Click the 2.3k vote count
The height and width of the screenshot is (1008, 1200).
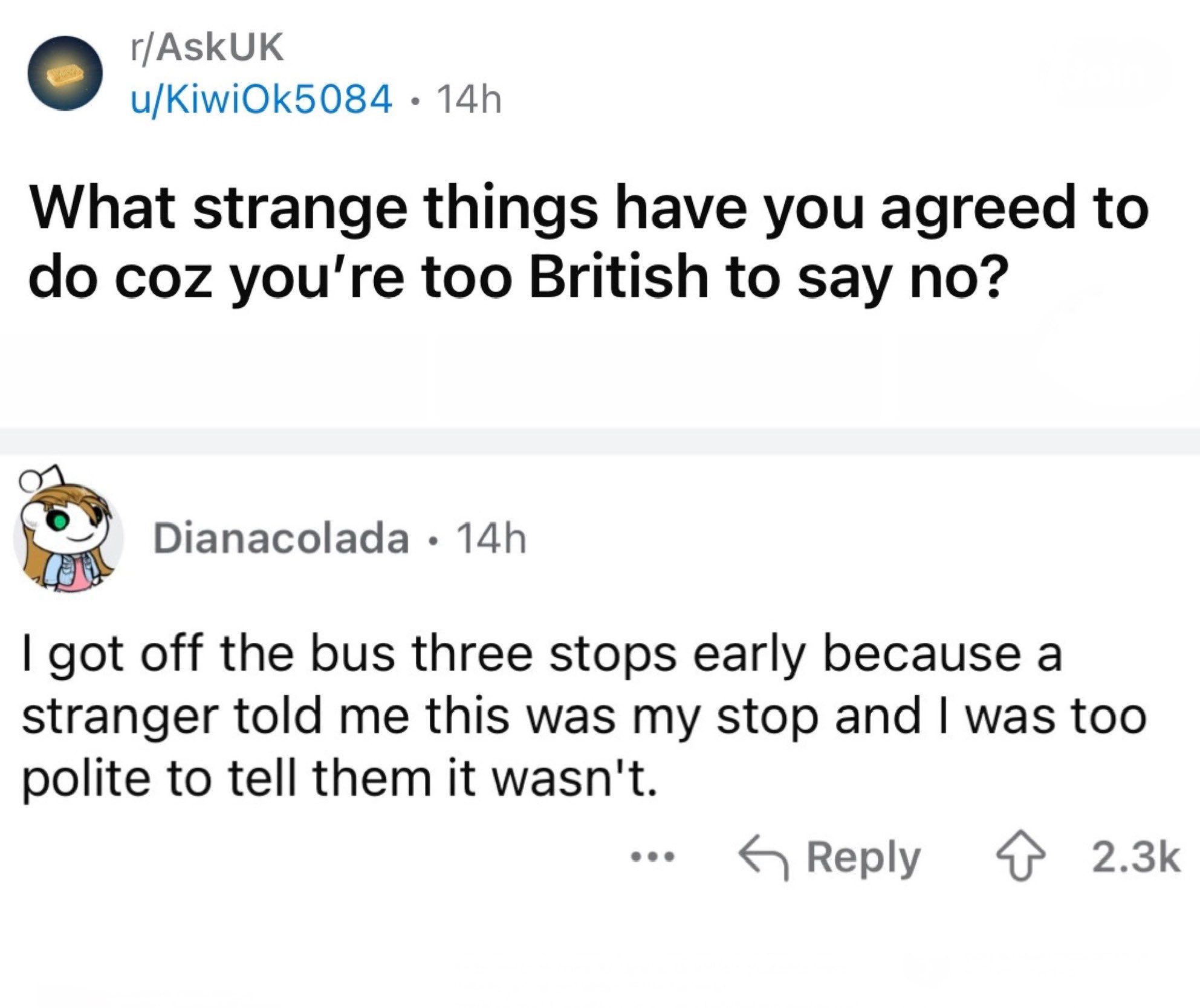click(x=1135, y=857)
